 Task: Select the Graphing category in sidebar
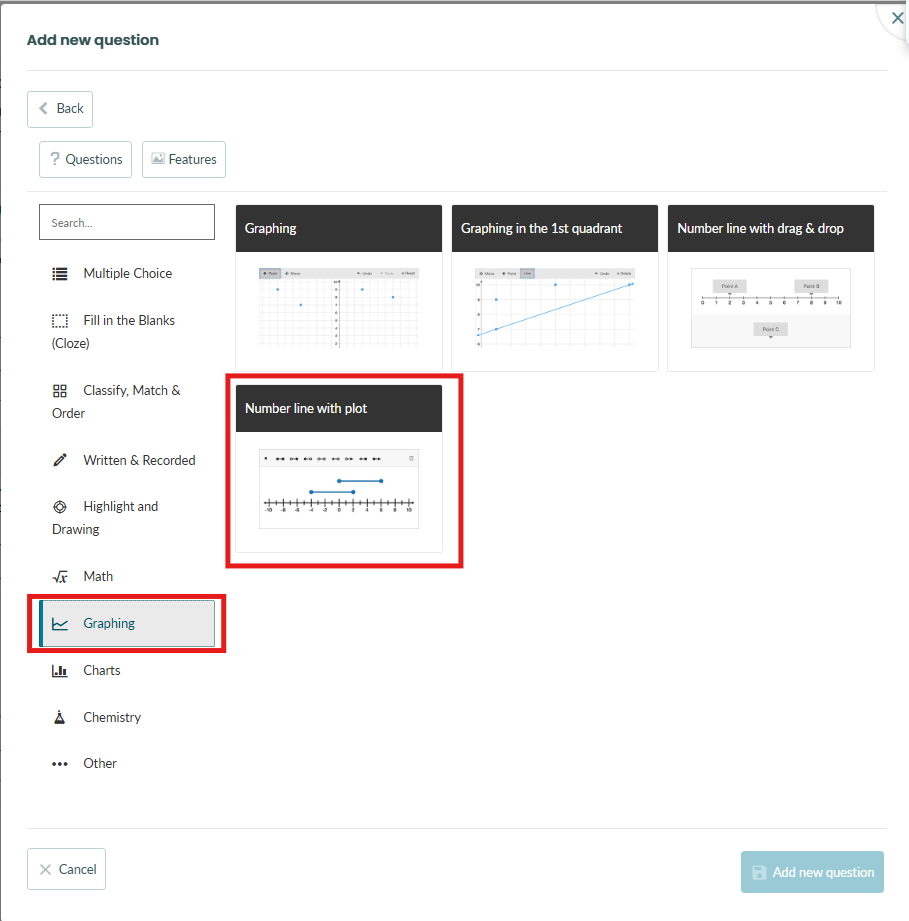pos(127,623)
